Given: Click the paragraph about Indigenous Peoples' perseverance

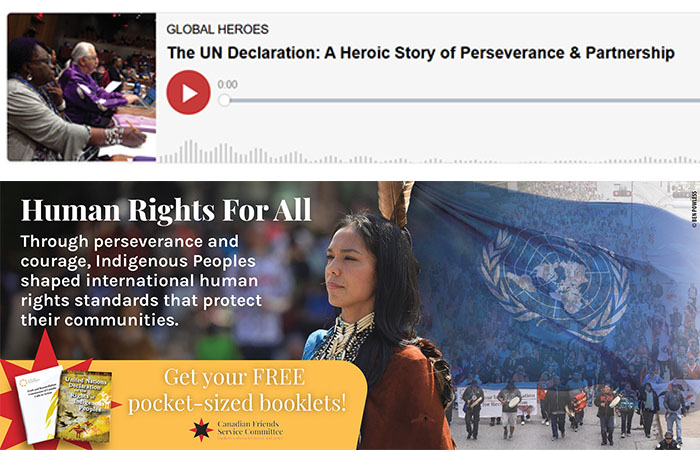Looking at the screenshot, I should pos(141,280).
